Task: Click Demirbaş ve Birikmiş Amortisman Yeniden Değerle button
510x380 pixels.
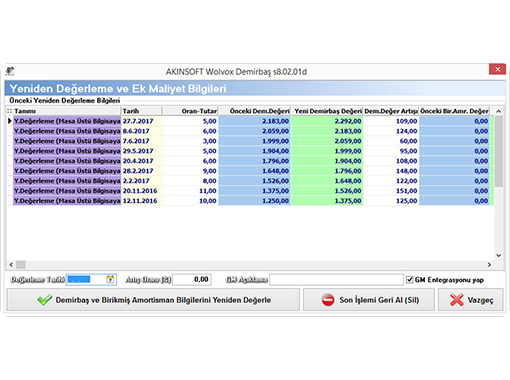Action: point(153,300)
